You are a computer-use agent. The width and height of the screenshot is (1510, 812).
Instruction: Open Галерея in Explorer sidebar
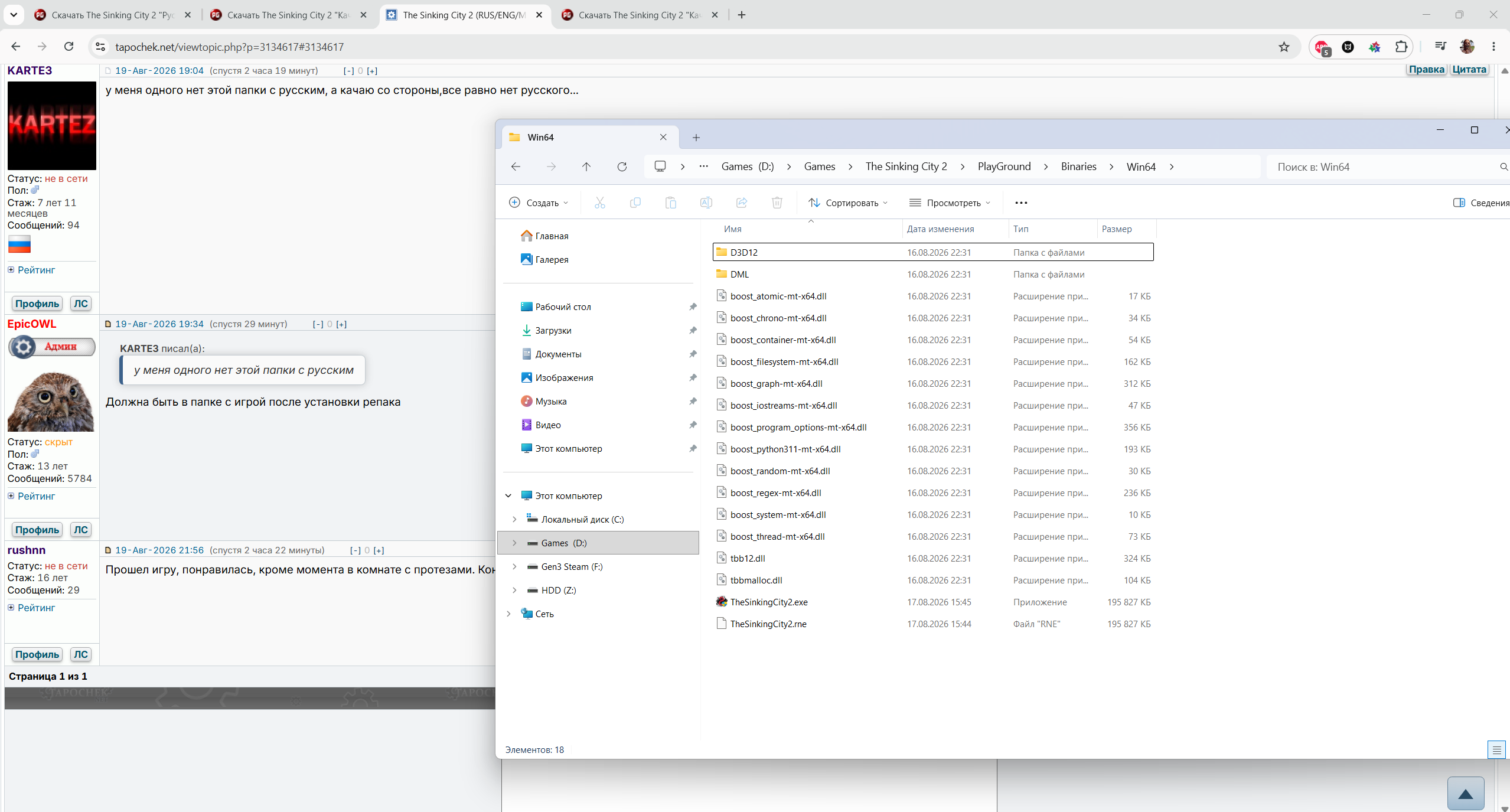click(x=552, y=259)
